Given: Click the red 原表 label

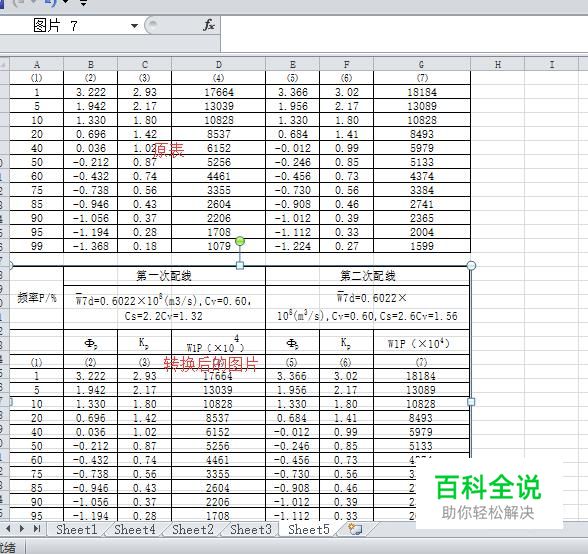Looking at the screenshot, I should (169, 150).
